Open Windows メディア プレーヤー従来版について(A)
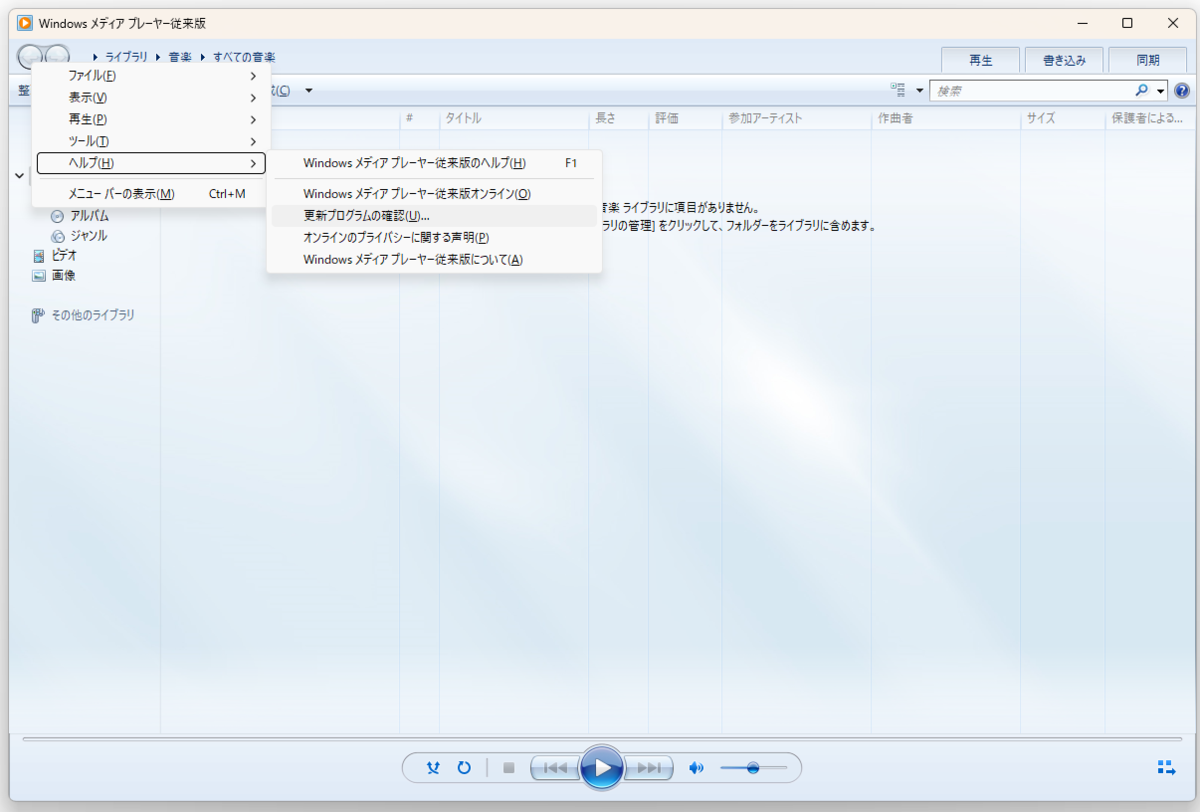This screenshot has width=1200, height=812. (434, 260)
